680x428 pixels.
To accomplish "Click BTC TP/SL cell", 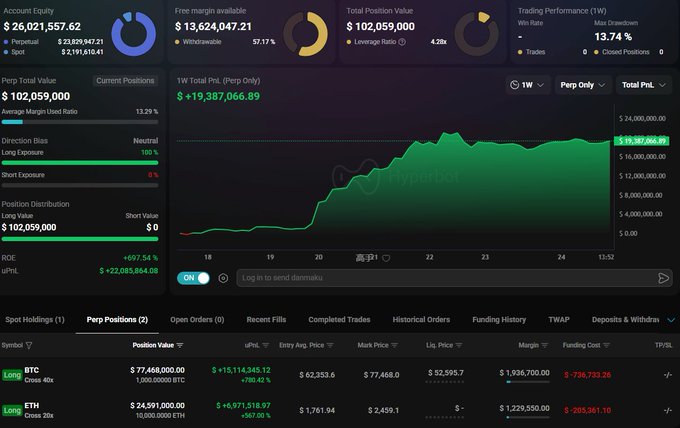I will click(667, 375).
